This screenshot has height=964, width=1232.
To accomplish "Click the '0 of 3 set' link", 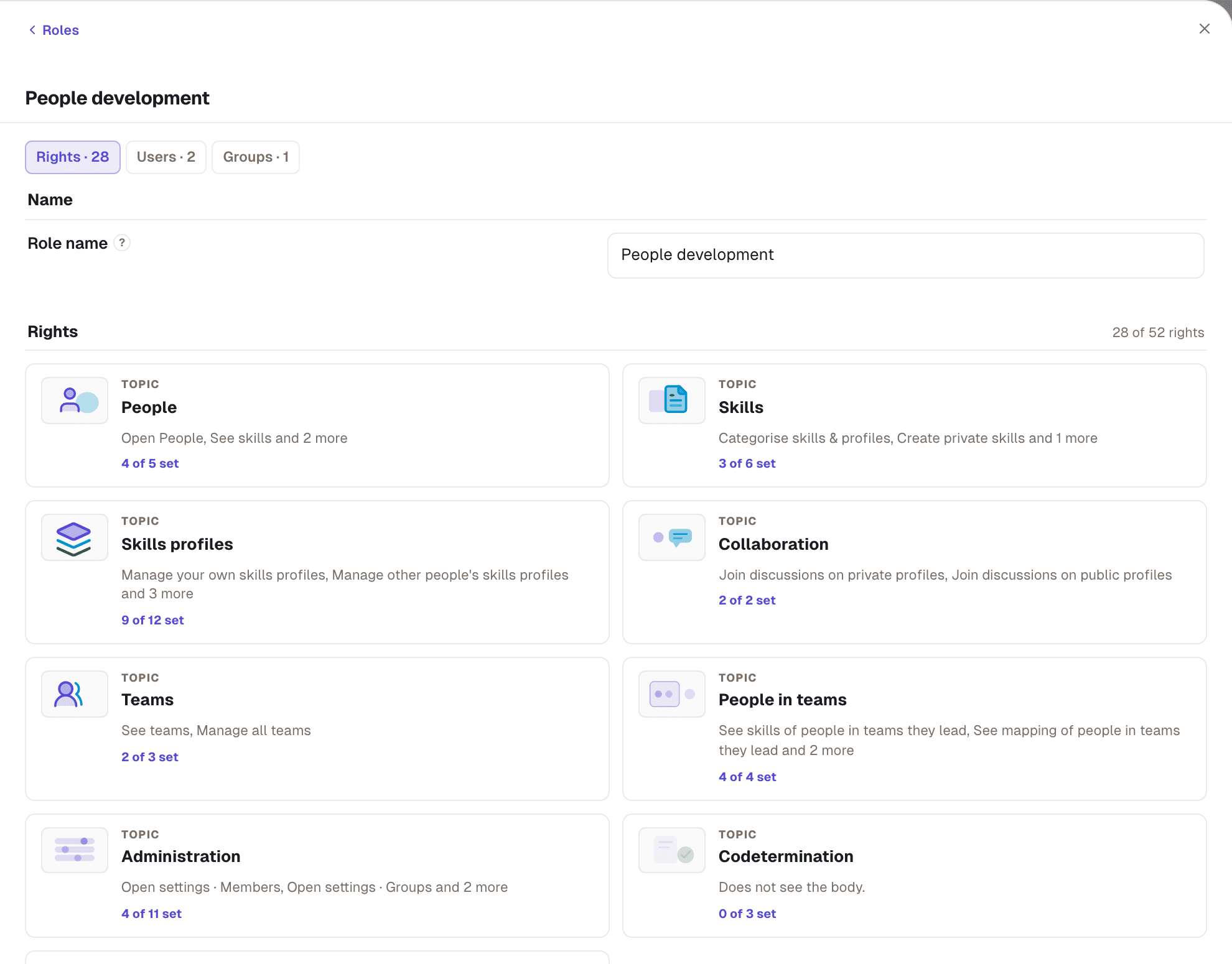I will click(747, 914).
